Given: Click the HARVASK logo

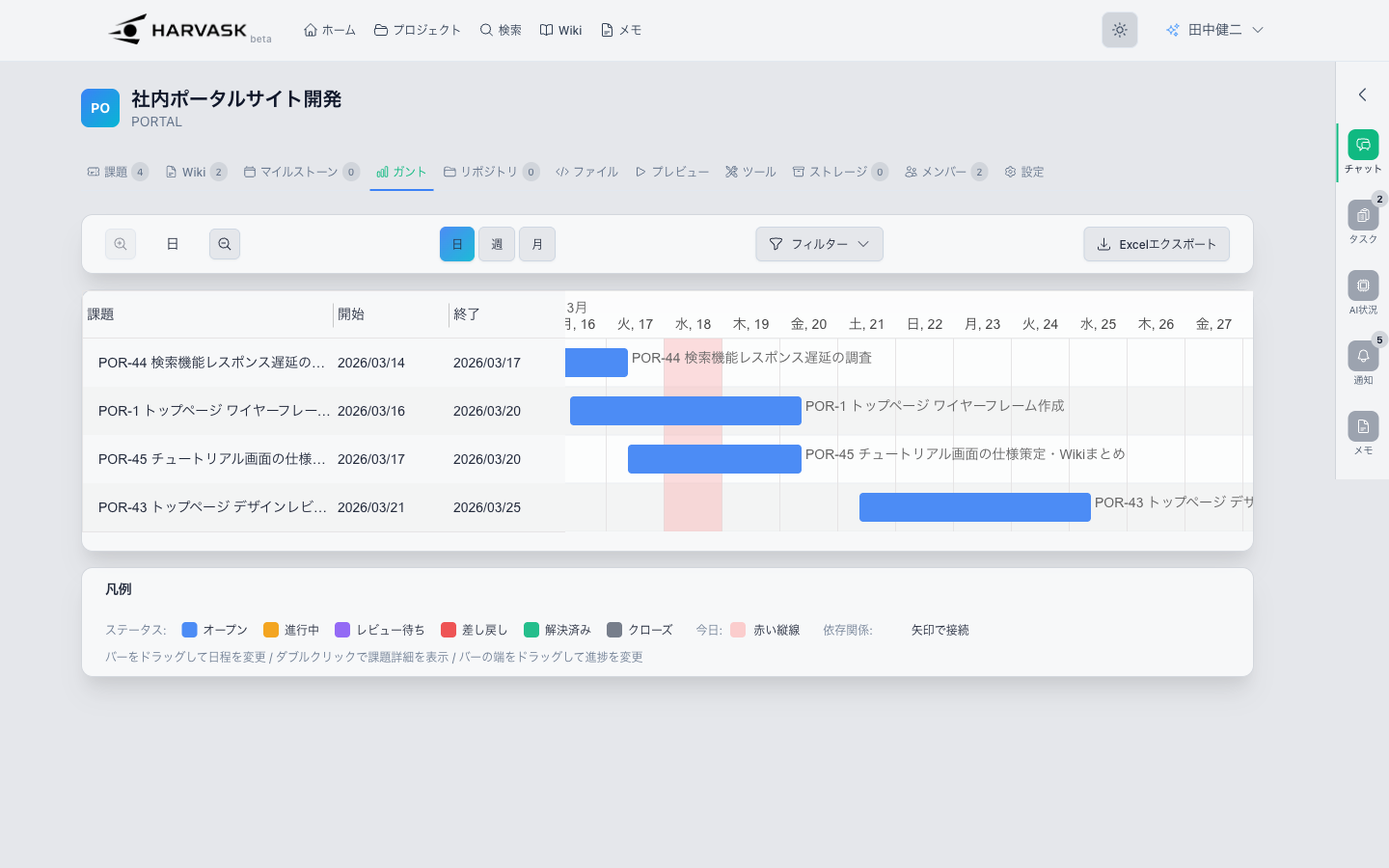Looking at the screenshot, I should coord(178,30).
